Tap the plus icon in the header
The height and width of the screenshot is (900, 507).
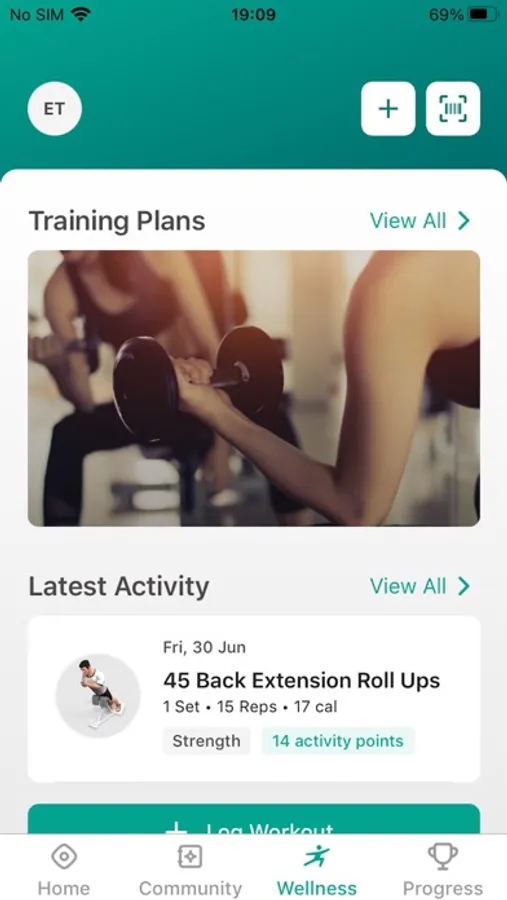pyautogui.click(x=388, y=108)
